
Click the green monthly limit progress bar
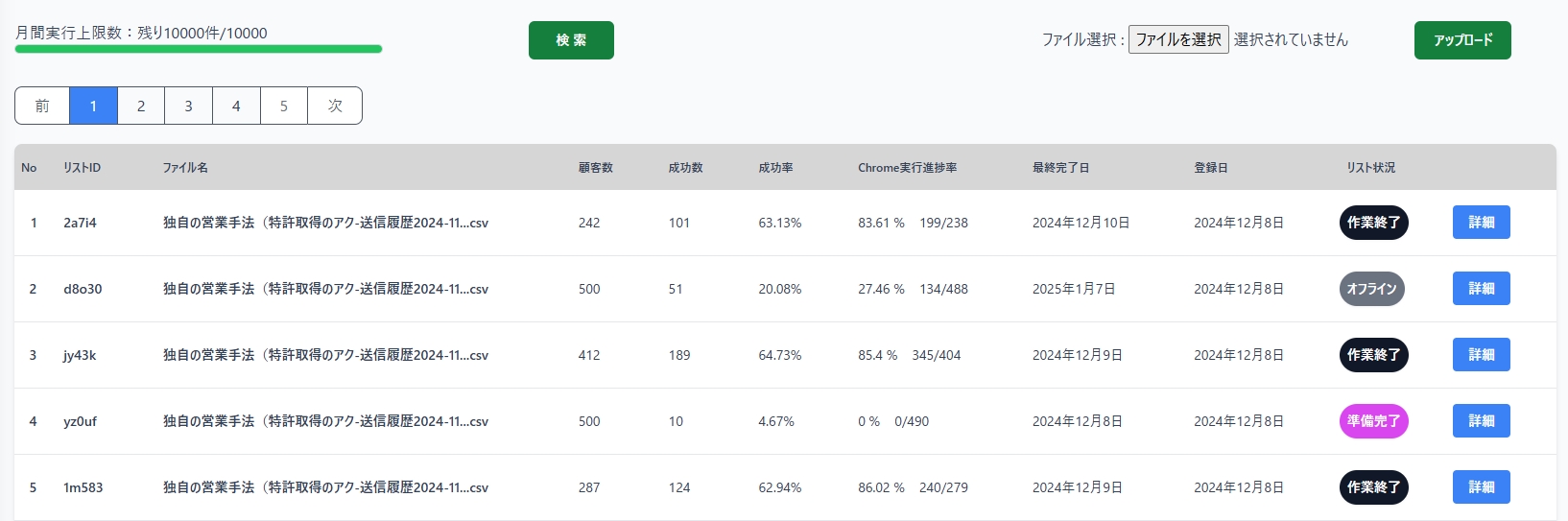click(x=199, y=49)
